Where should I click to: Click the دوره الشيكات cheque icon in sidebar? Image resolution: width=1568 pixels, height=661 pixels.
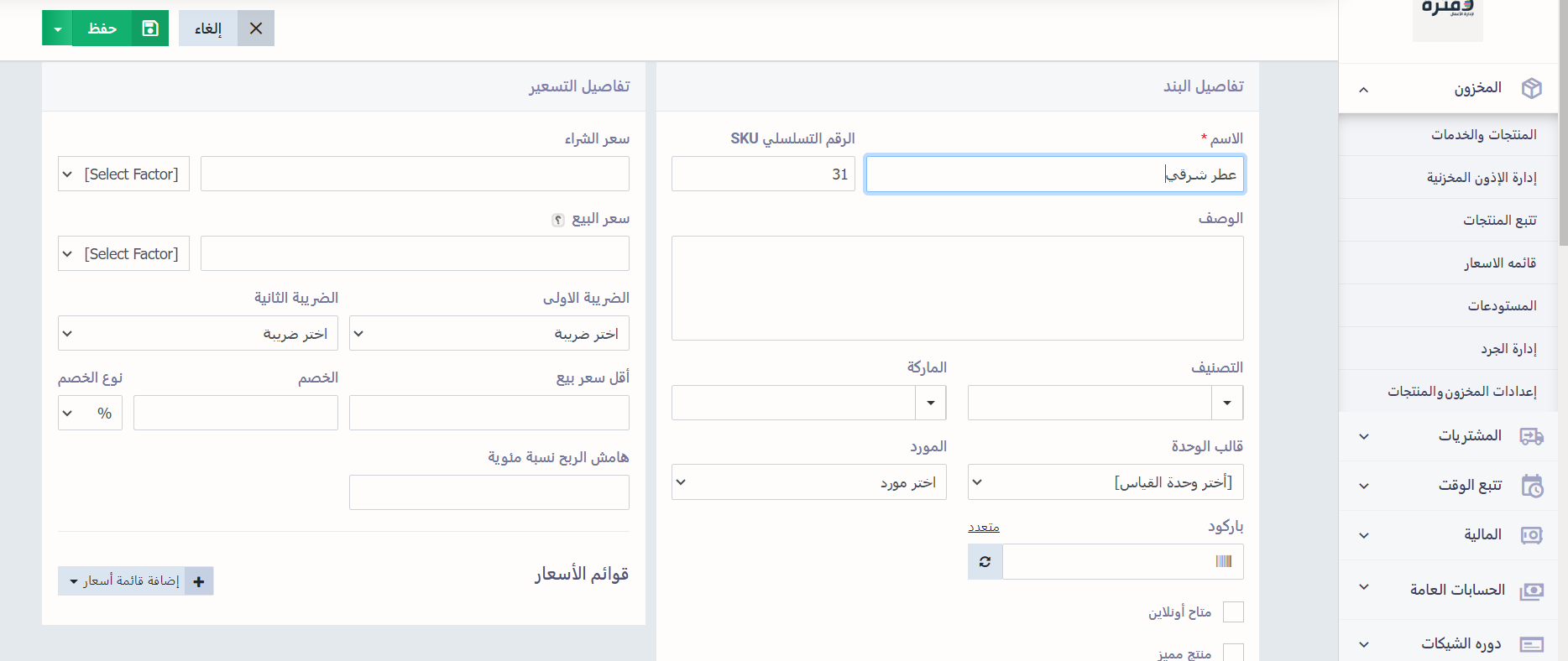pyautogui.click(x=1531, y=644)
